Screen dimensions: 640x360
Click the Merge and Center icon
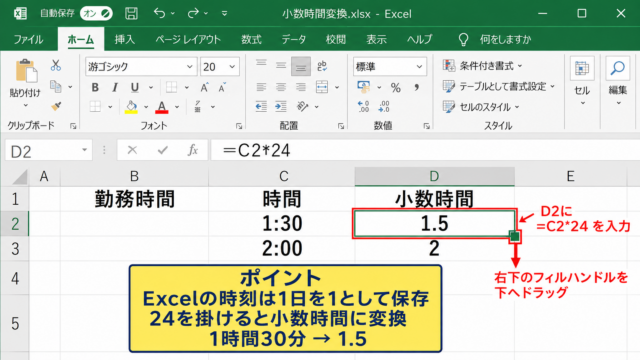coord(322,87)
